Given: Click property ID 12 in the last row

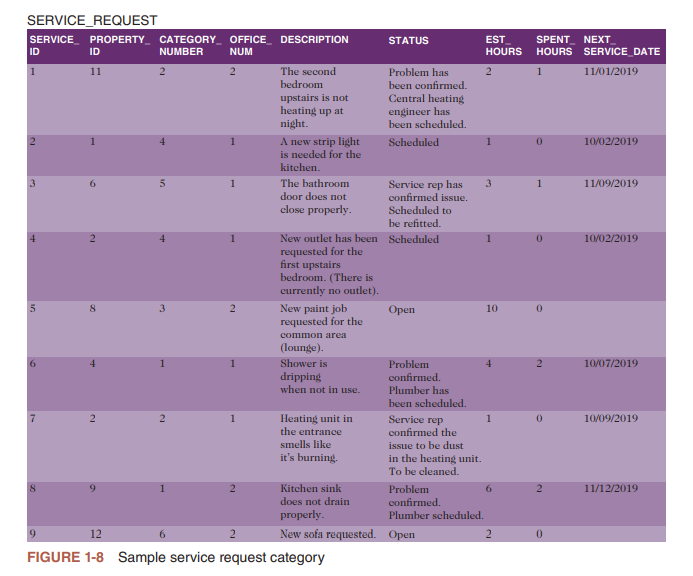Looking at the screenshot, I should point(95,534).
